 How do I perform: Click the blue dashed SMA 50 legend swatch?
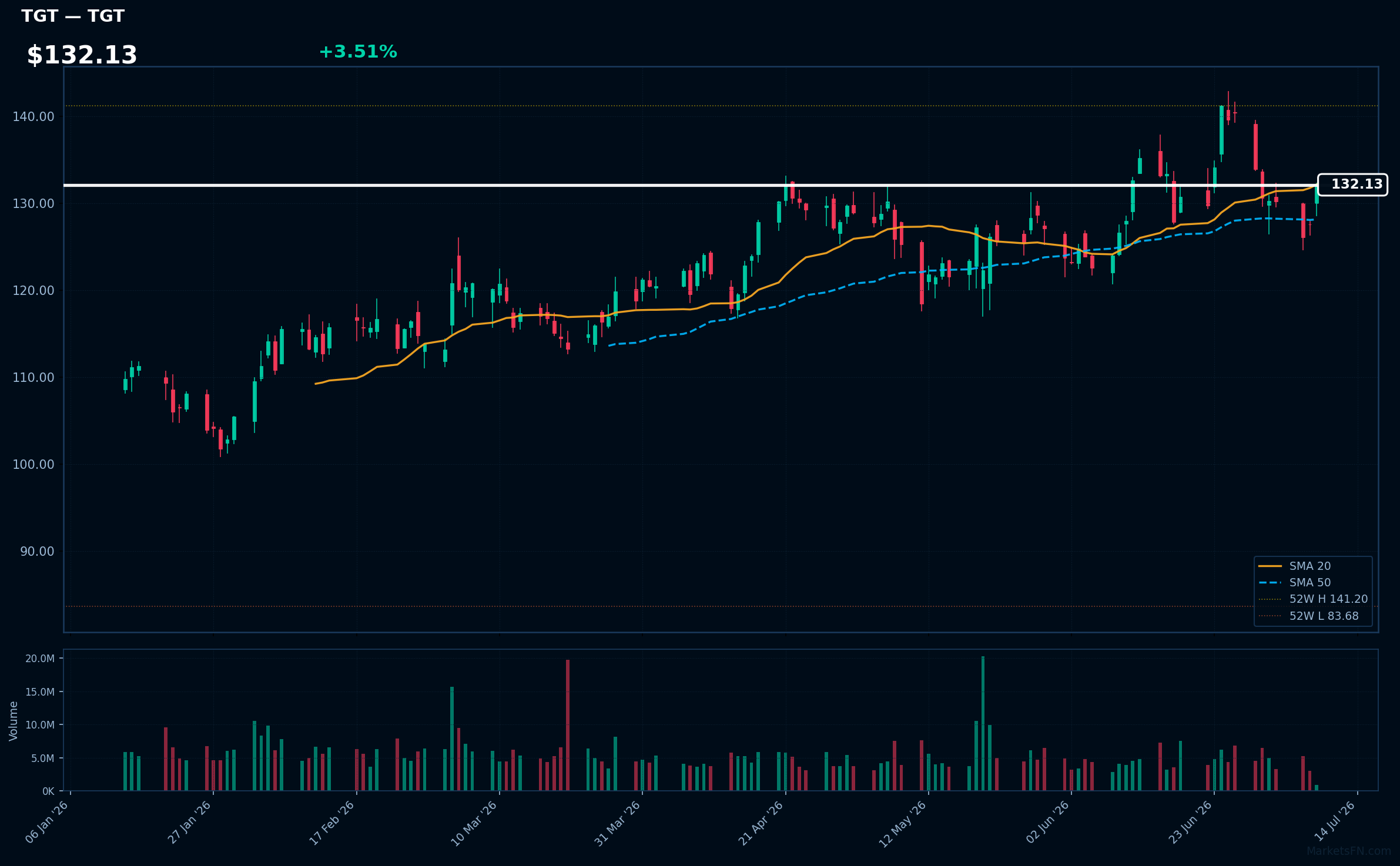point(1270,582)
